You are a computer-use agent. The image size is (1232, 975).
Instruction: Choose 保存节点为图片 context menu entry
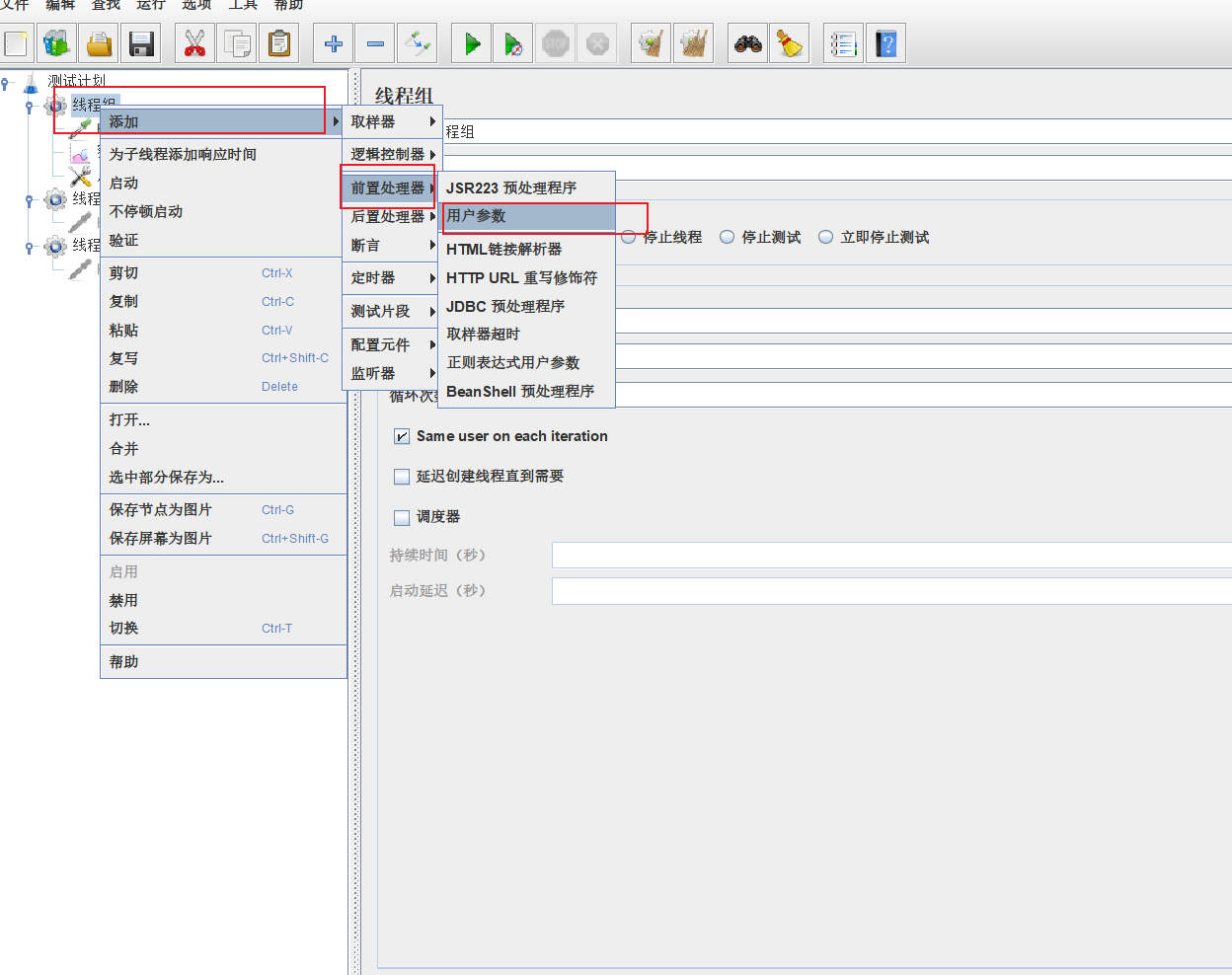(x=223, y=509)
